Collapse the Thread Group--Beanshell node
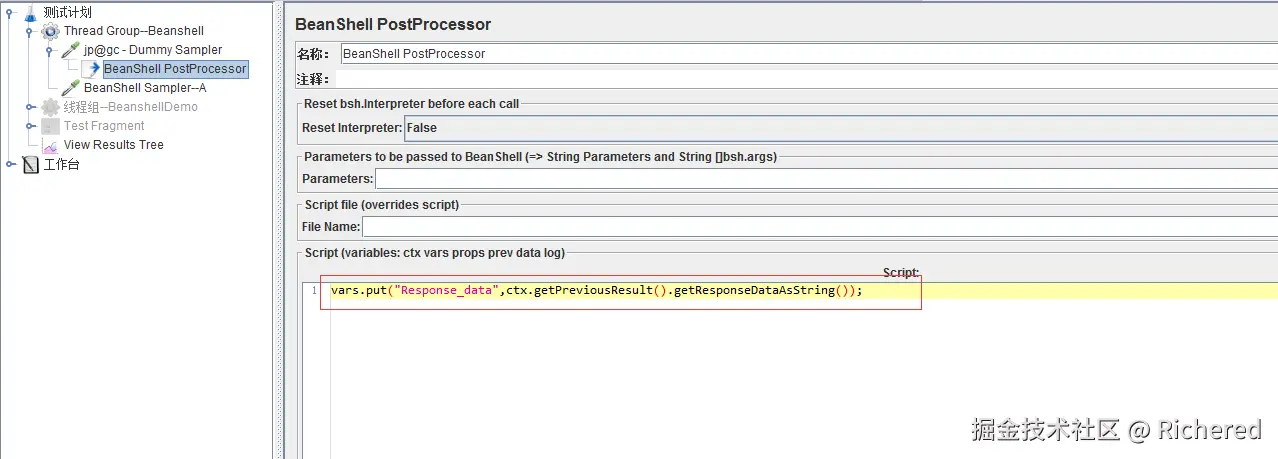Viewport: 1278px width, 459px height. pos(30,31)
